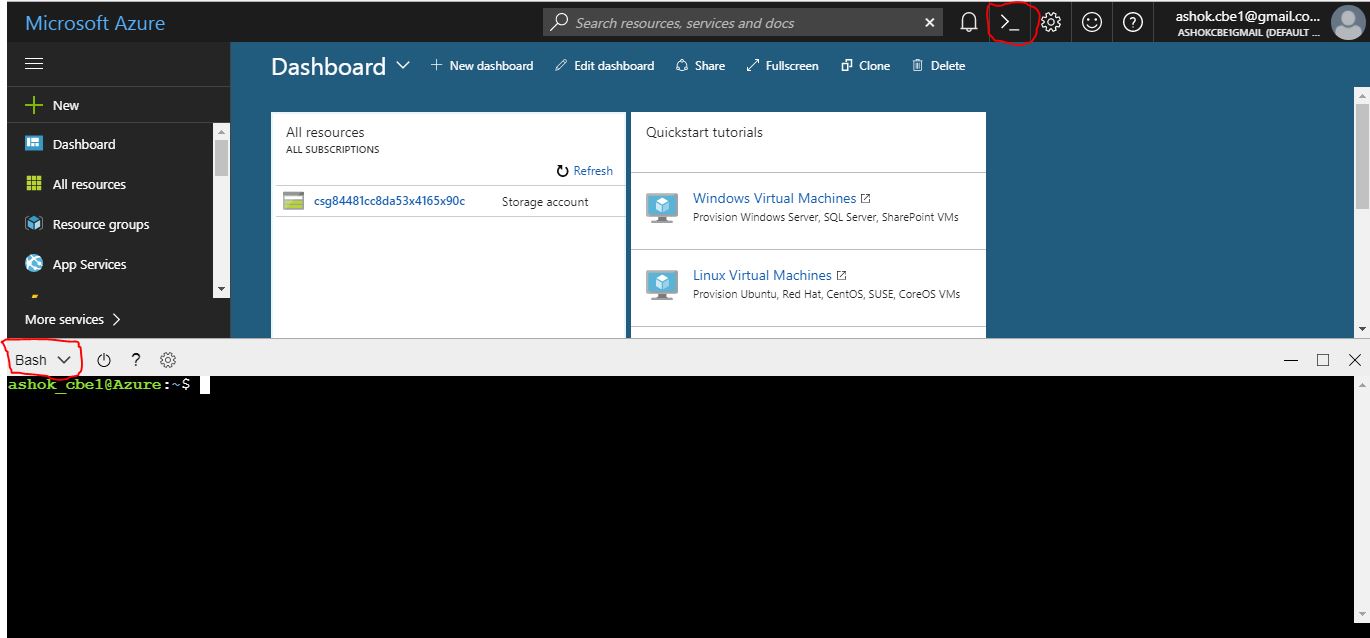Click inside the search resources field
The height and width of the screenshot is (638, 1370).
(x=740, y=21)
